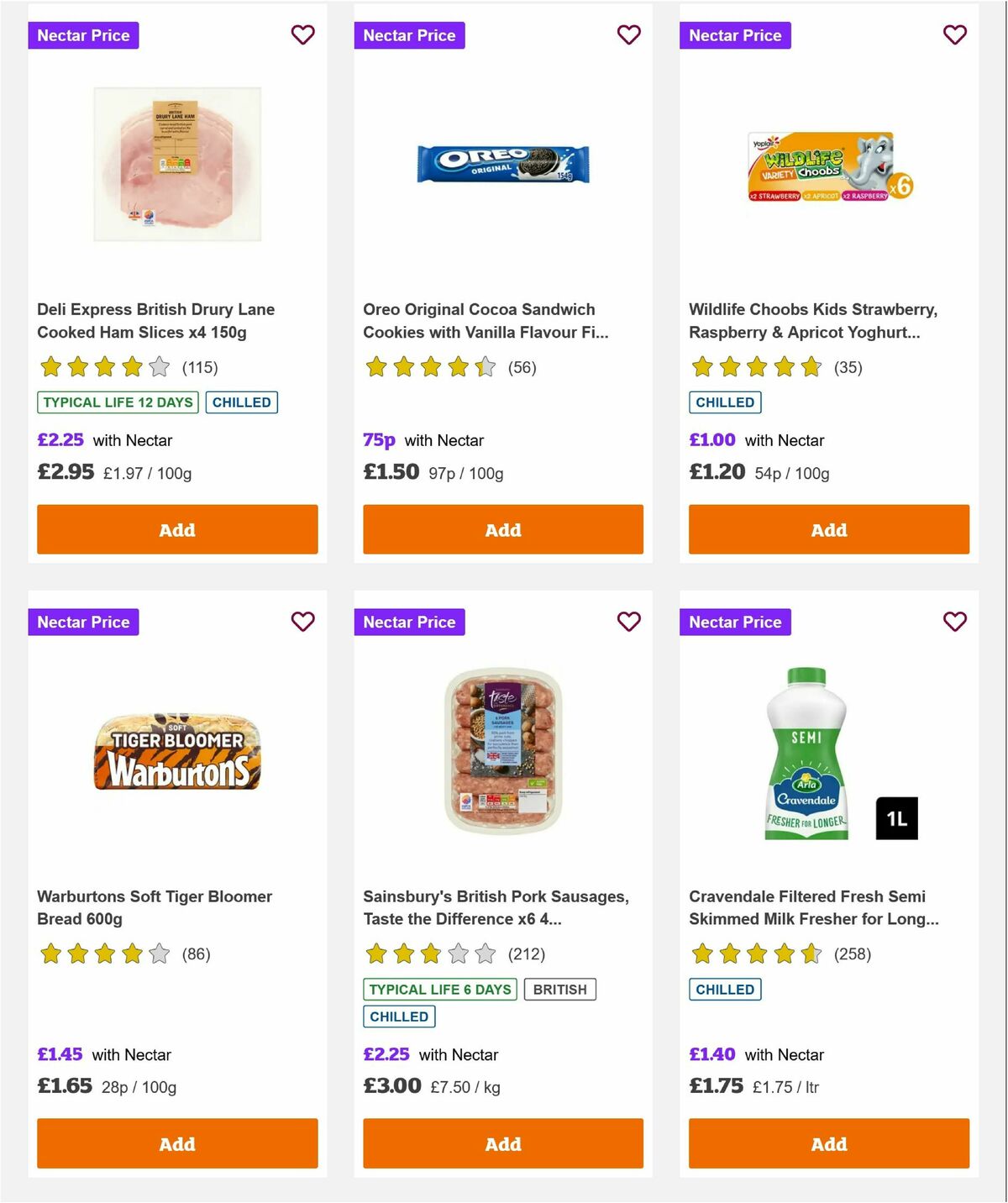
Task: Add the Deli Express Cooked Ham to favourites
Action: coord(303,34)
